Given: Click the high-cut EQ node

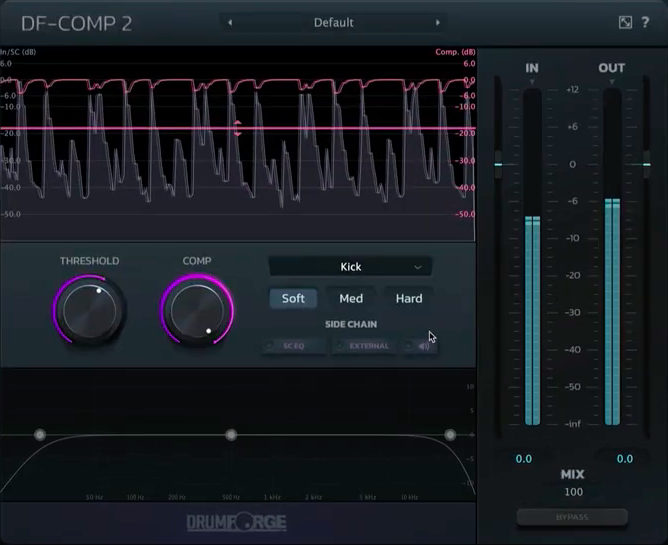Looking at the screenshot, I should [450, 435].
